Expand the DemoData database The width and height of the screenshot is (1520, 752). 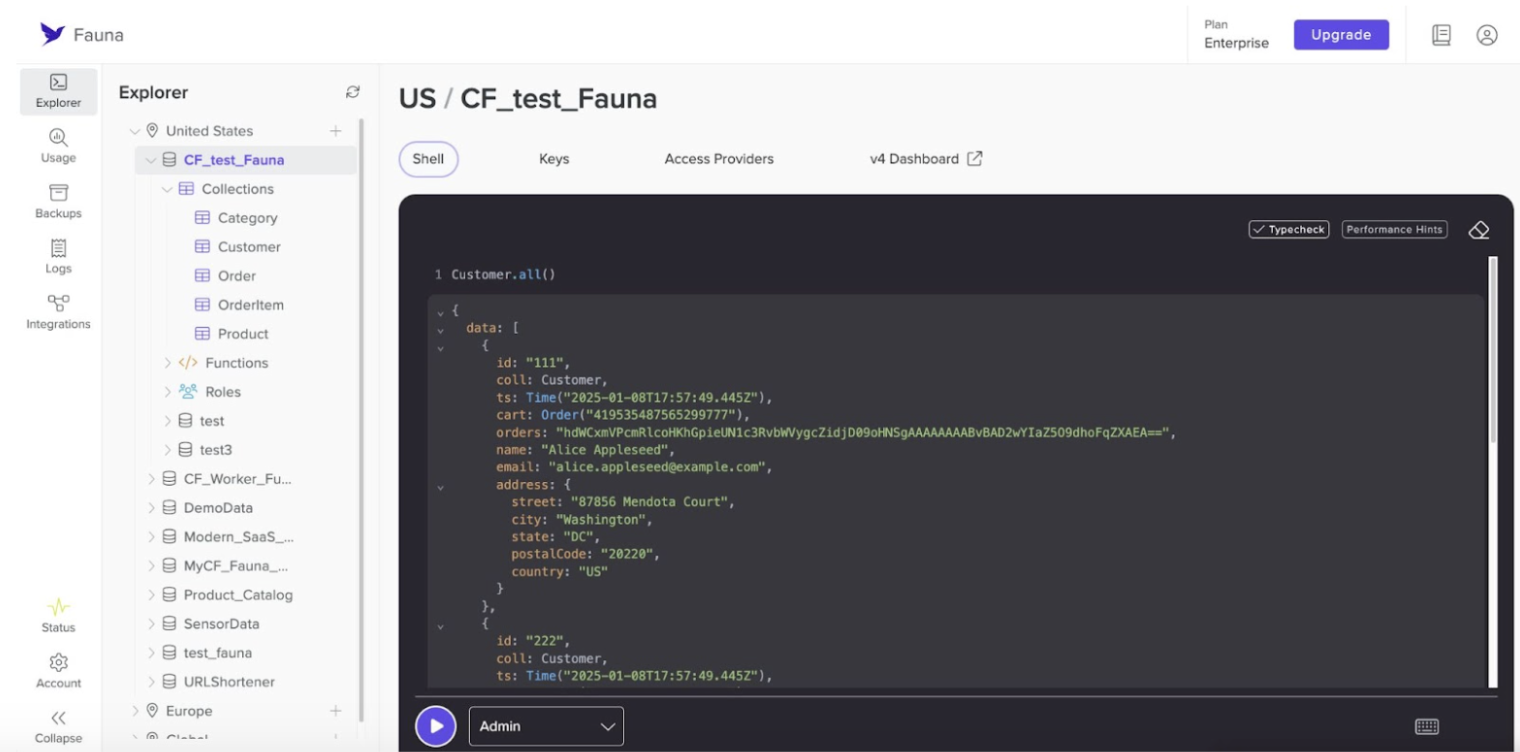151,508
